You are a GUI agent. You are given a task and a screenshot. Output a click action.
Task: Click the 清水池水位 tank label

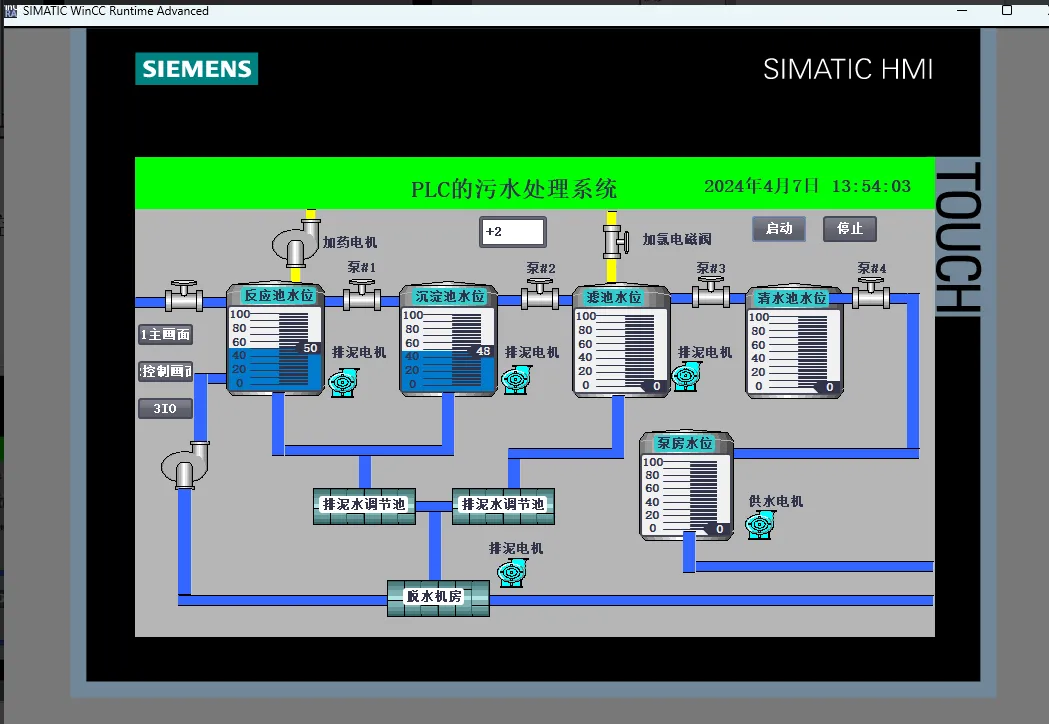(x=792, y=298)
